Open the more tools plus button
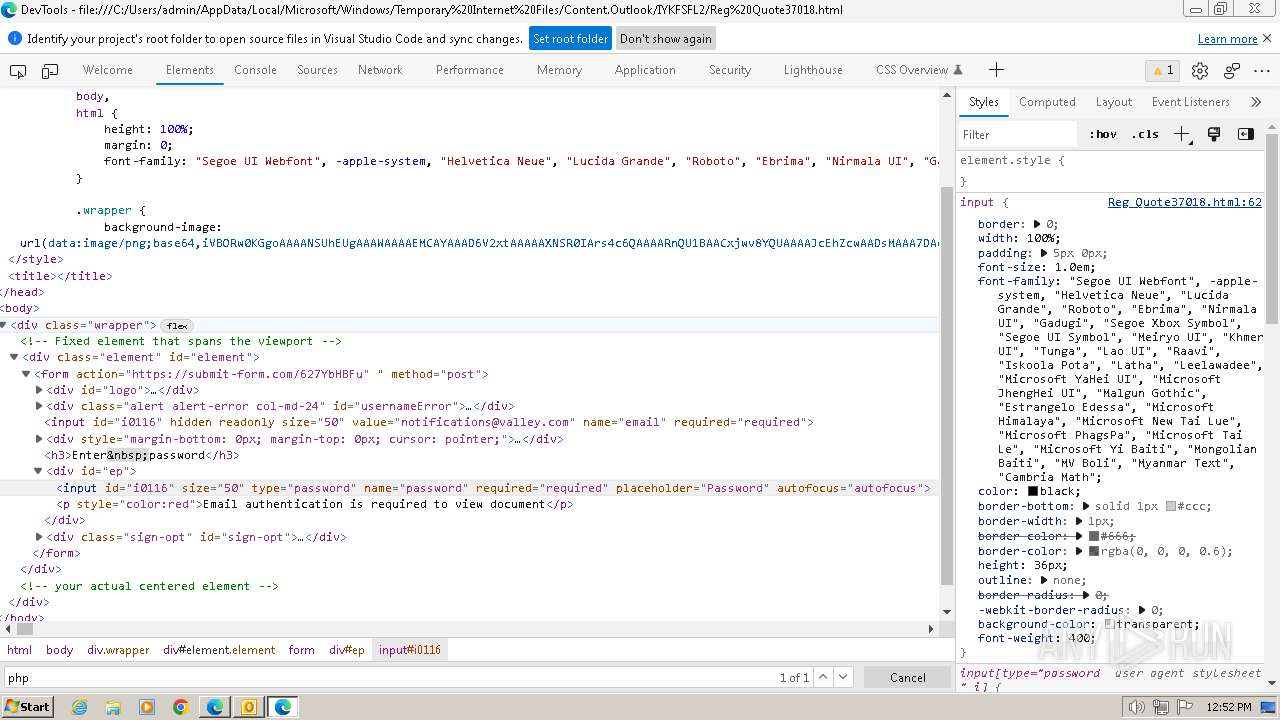The width and height of the screenshot is (1280, 720). tap(996, 70)
